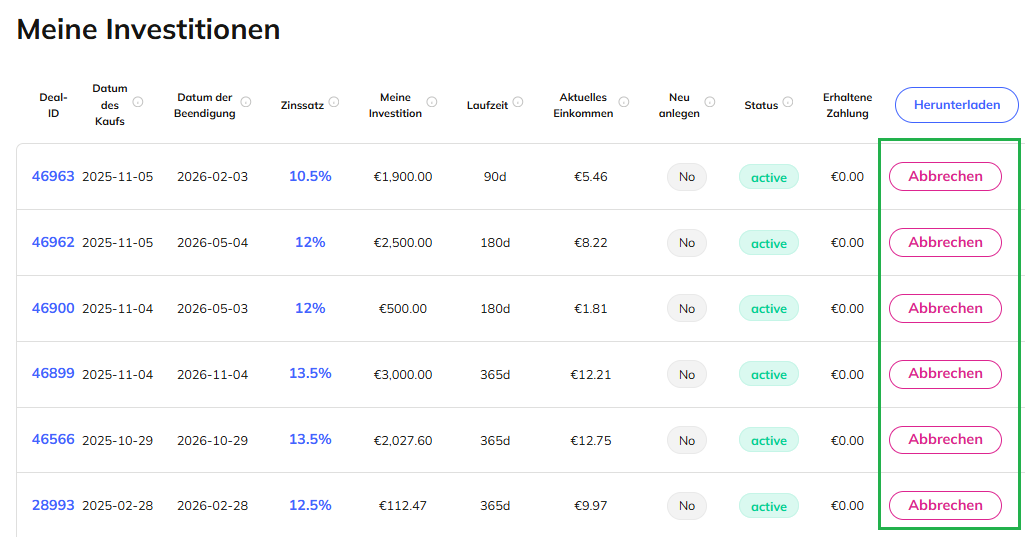The height and width of the screenshot is (537, 1025).
Task: Toggle Neu anlegen 'No' for deal 28993
Action: (x=687, y=506)
